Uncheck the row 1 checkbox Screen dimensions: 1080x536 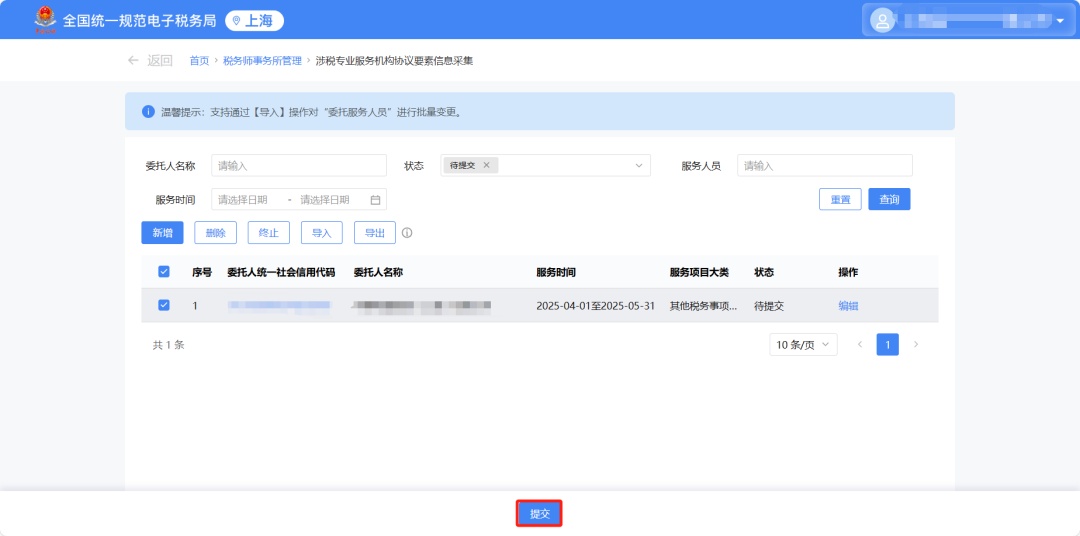164,305
